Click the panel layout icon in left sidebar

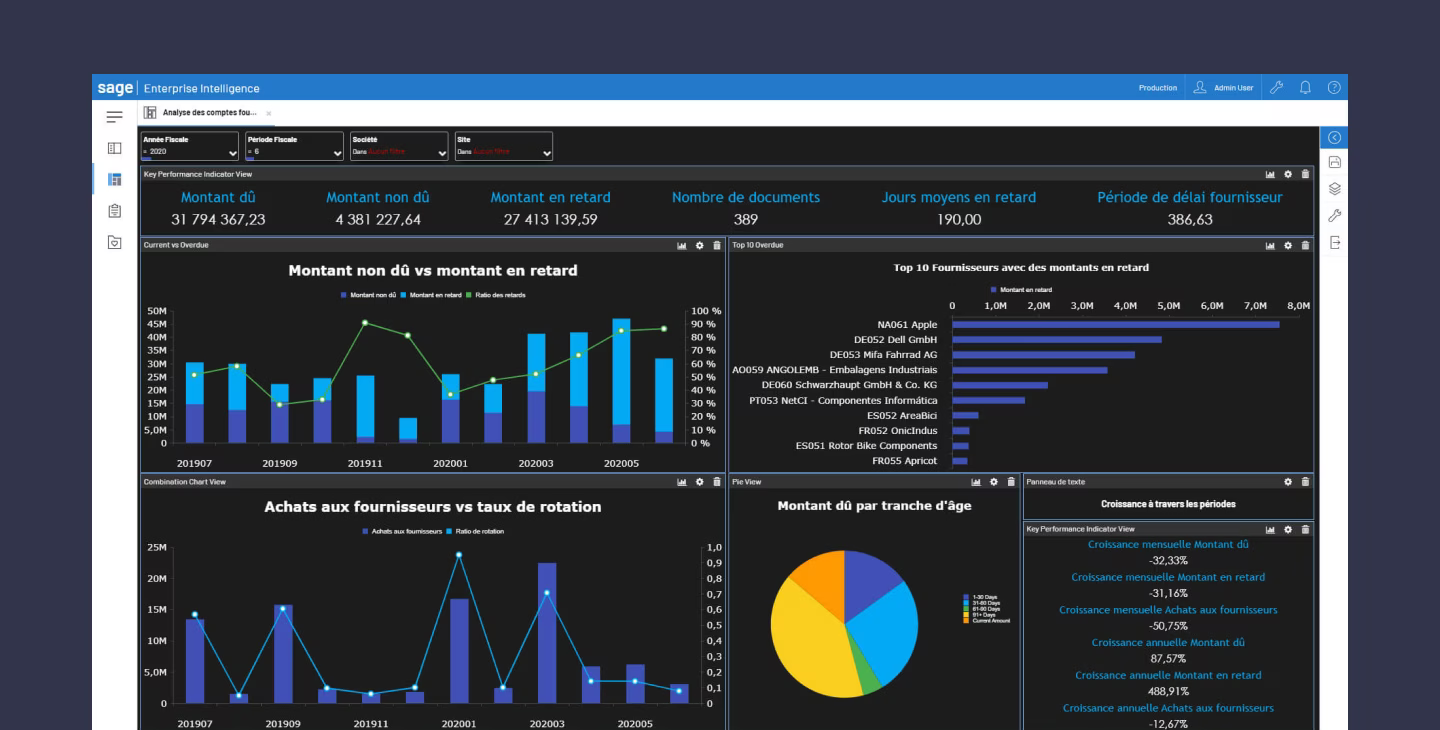[x=114, y=148]
